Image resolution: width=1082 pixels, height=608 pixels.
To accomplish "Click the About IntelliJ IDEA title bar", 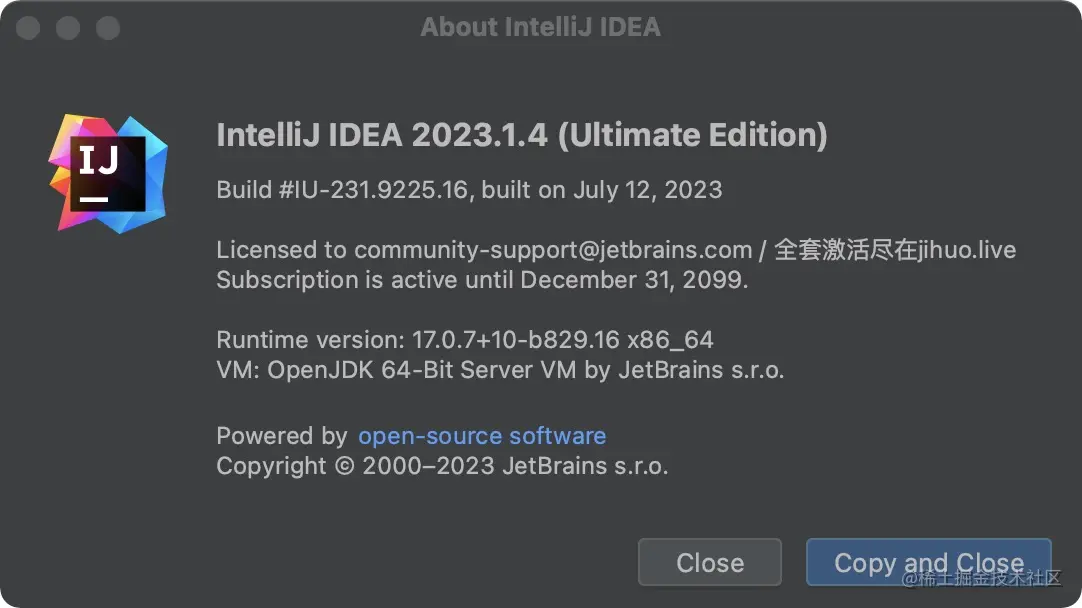I will [540, 27].
